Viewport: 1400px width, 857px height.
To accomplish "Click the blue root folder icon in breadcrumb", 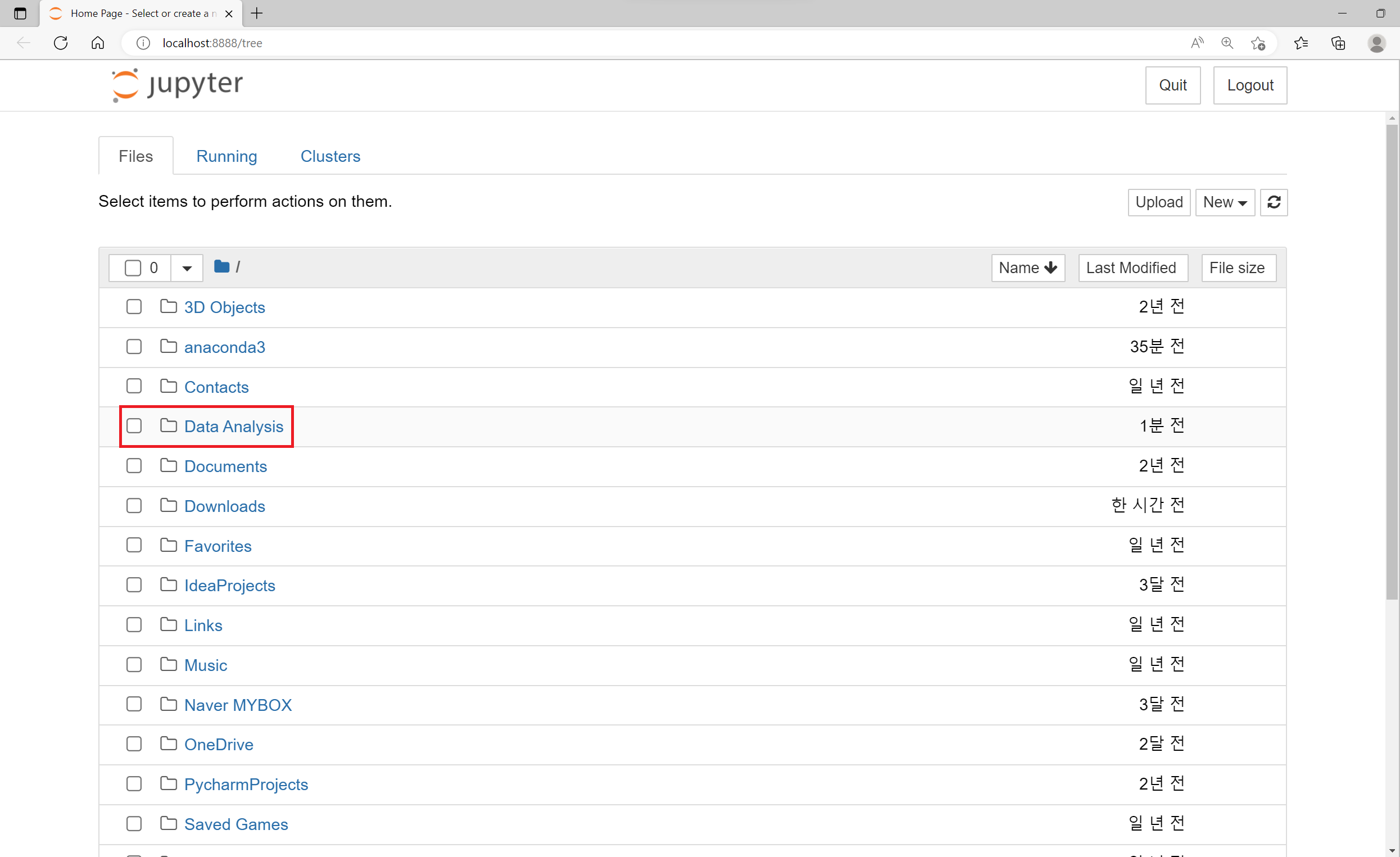I will click(221, 266).
